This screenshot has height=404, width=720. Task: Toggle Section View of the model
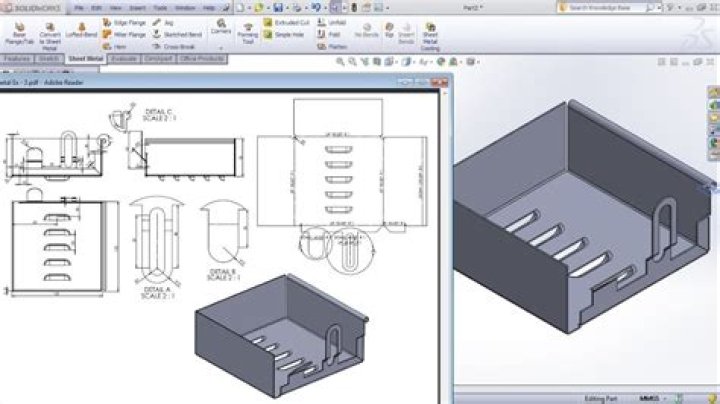coord(377,62)
